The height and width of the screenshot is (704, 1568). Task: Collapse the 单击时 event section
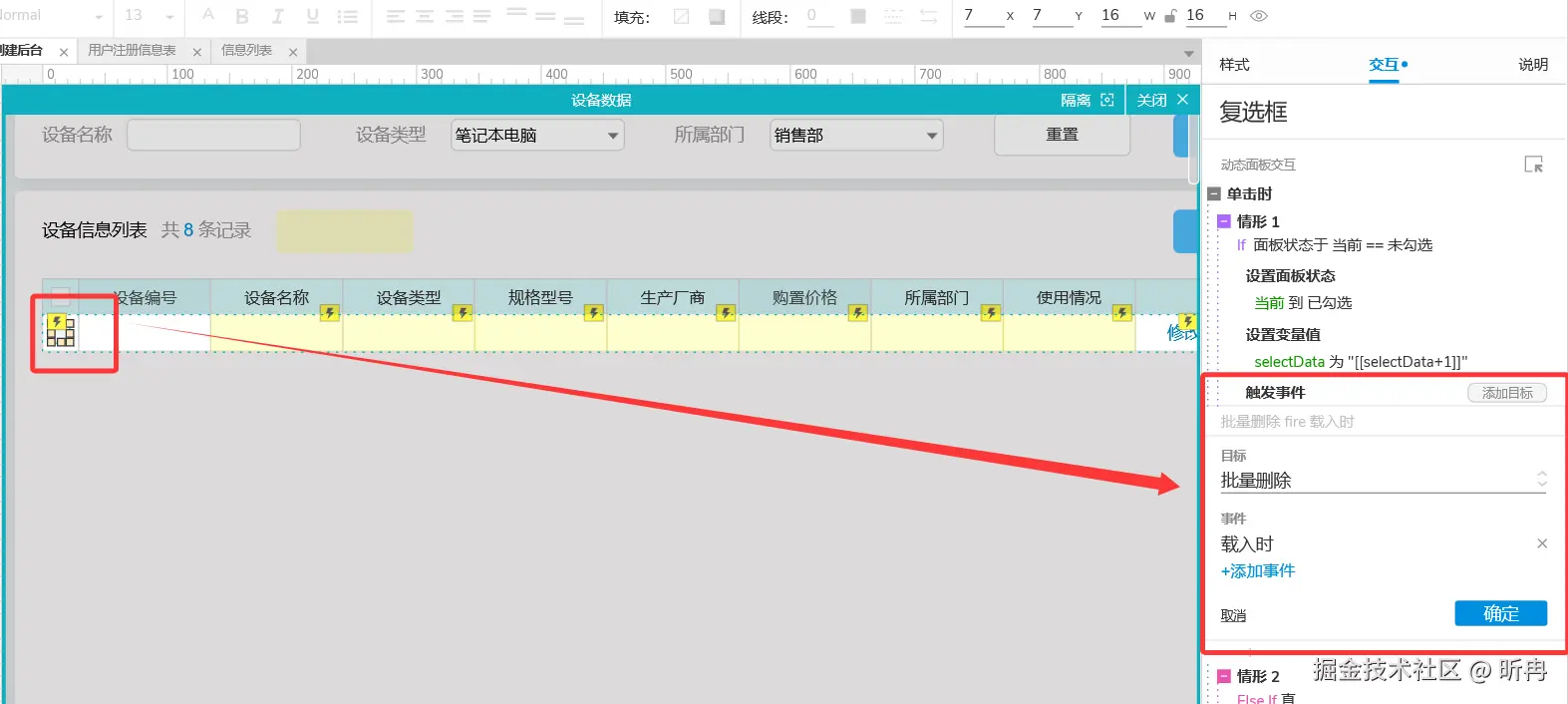point(1214,194)
